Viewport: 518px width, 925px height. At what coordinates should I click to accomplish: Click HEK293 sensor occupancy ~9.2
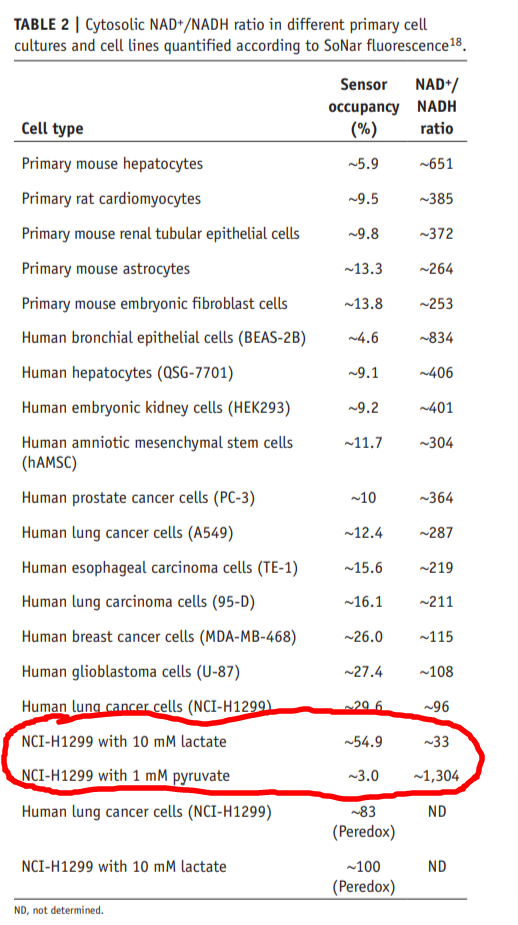pyautogui.click(x=363, y=408)
